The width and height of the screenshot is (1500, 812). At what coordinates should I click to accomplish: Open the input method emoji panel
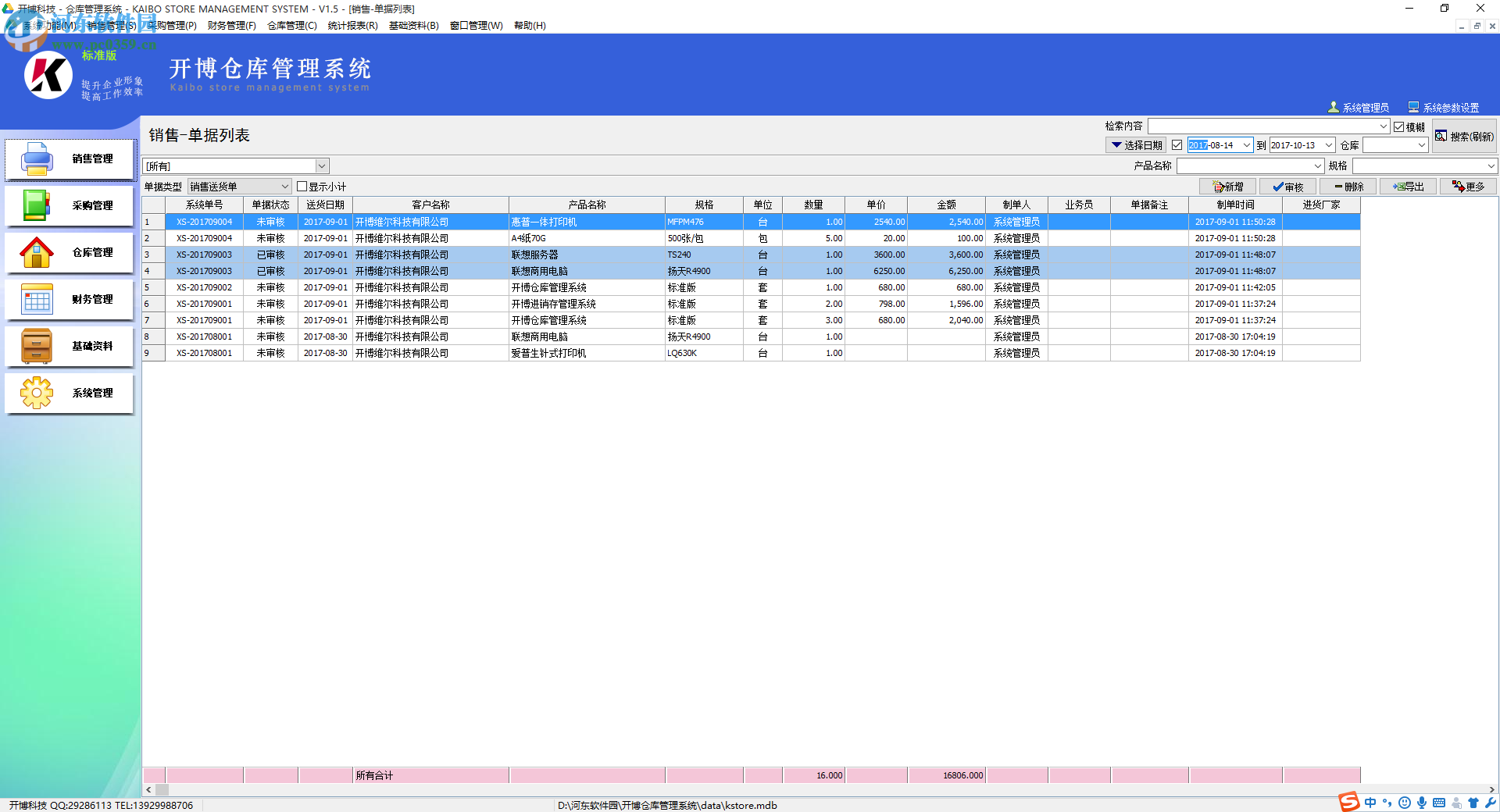[x=1405, y=803]
